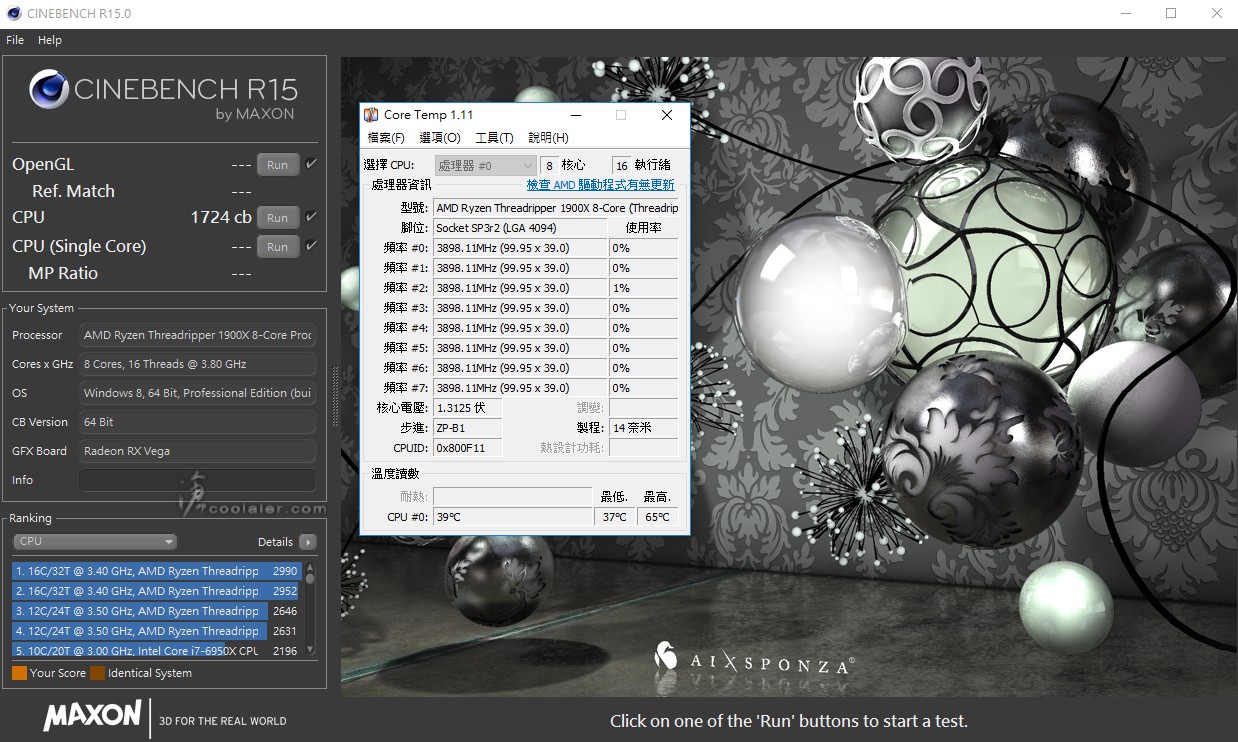Image resolution: width=1238 pixels, height=742 pixels.
Task: Click the Processor field with AMD Ryzen Threadripper
Action: coord(197,335)
